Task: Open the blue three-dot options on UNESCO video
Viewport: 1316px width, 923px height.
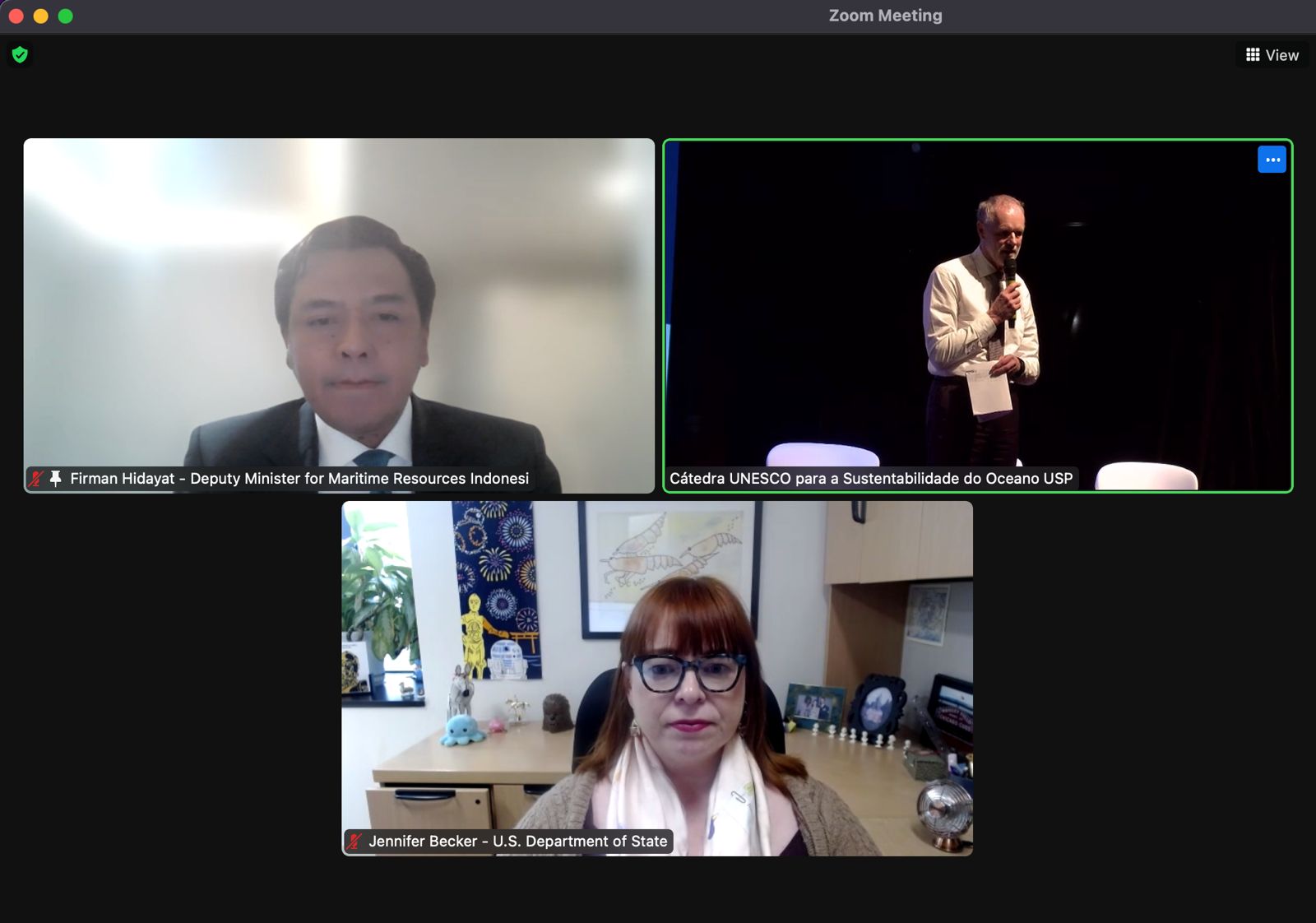Action: click(1272, 160)
